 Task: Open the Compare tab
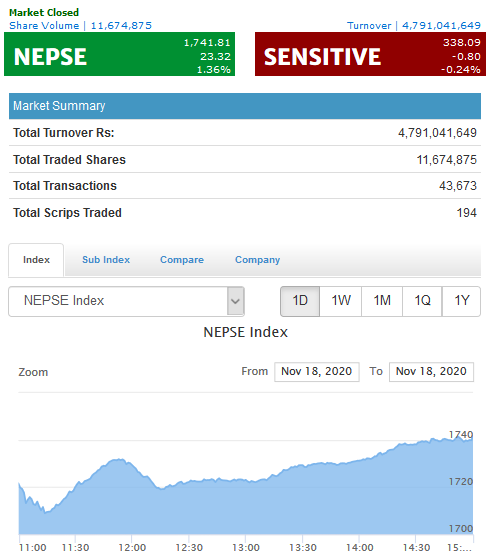pyautogui.click(x=182, y=260)
